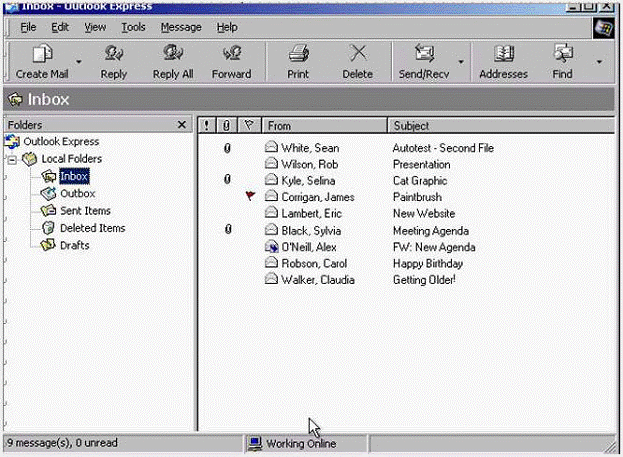
Task: Click the Create Mail toolbar icon
Action: pyautogui.click(x=43, y=54)
